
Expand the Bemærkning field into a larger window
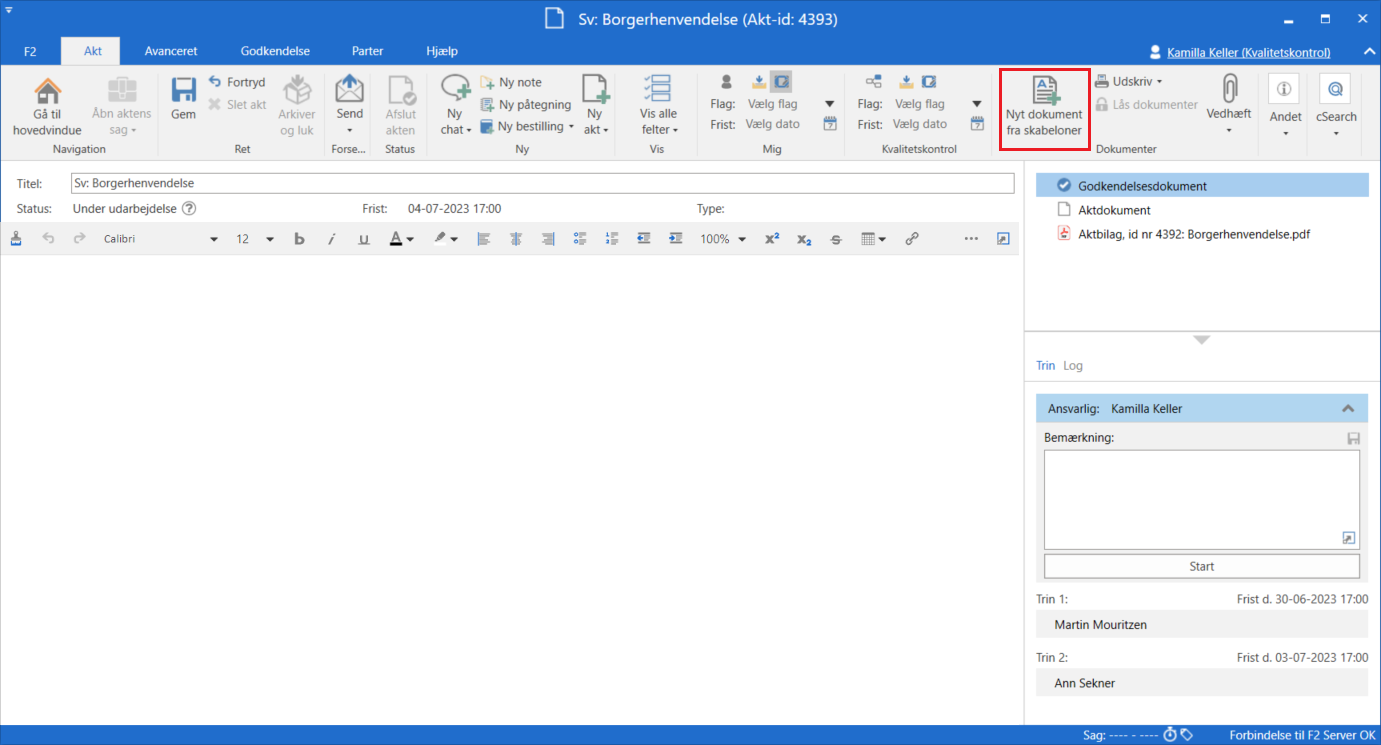(x=1349, y=538)
